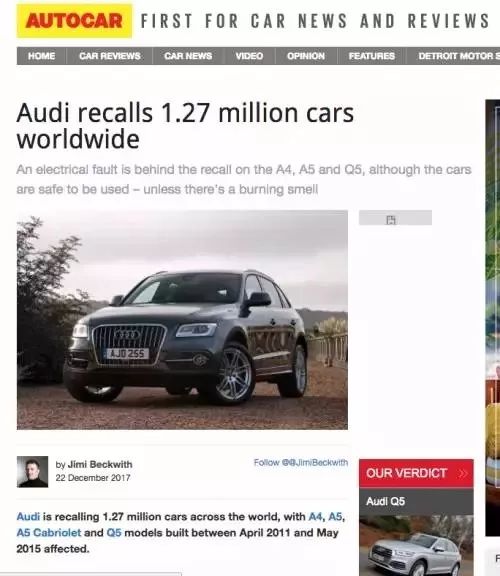Click the AUTOCAR logo
500x576 pixels.
[x=74, y=21]
